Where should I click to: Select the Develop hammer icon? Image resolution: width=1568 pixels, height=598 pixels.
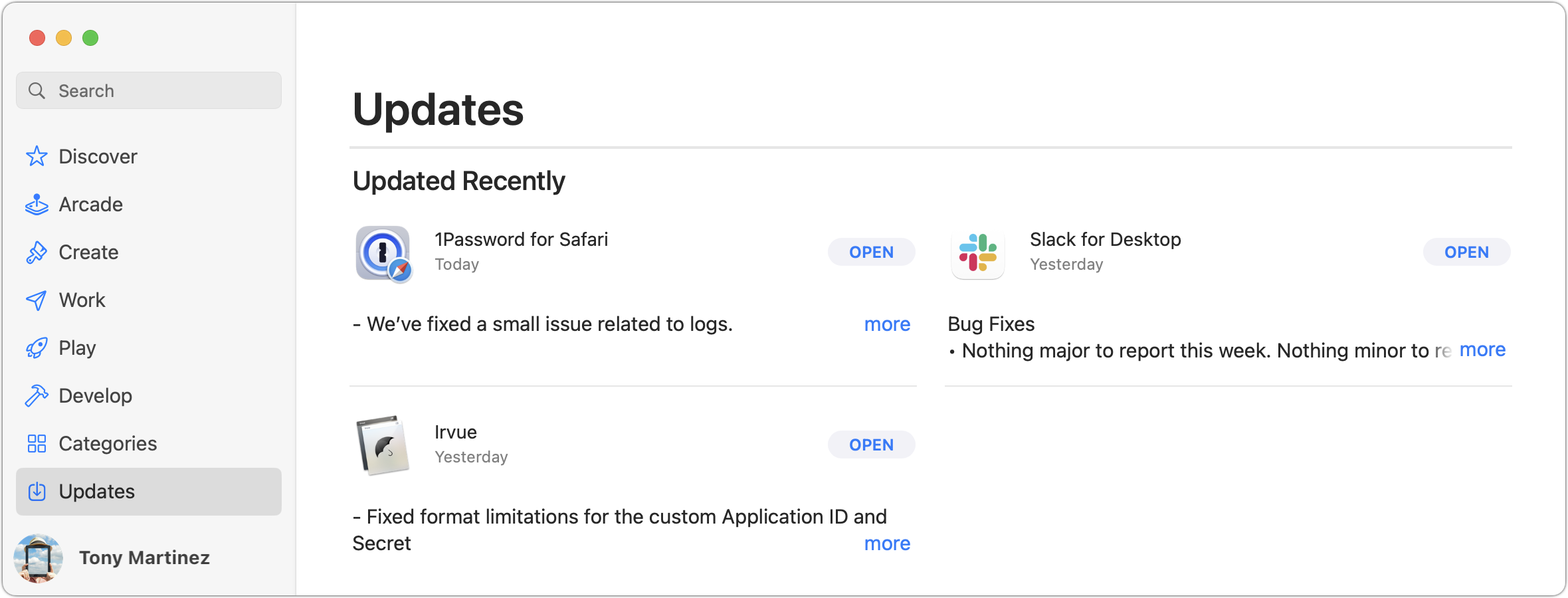[x=37, y=396]
